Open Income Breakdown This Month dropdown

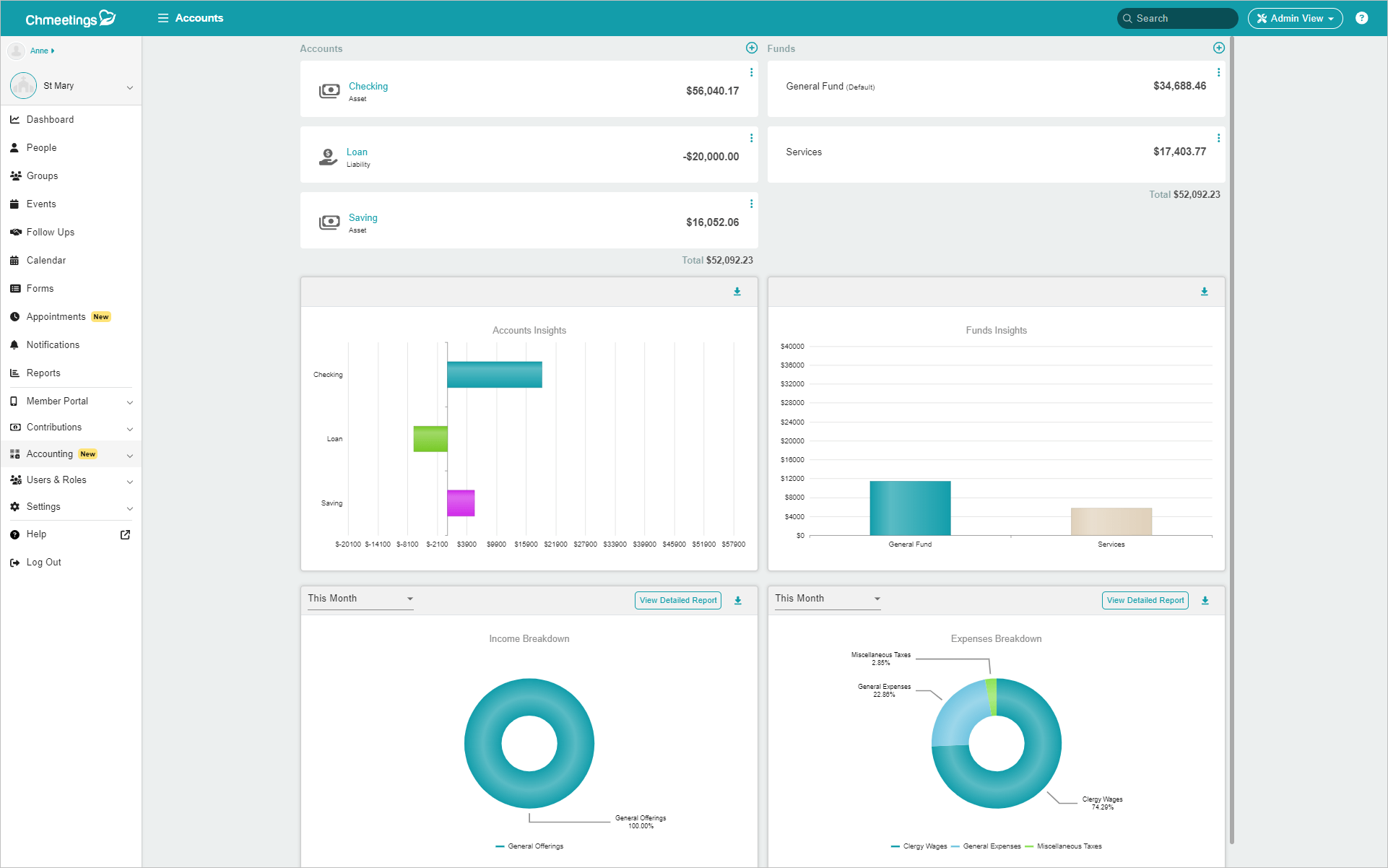coord(360,599)
